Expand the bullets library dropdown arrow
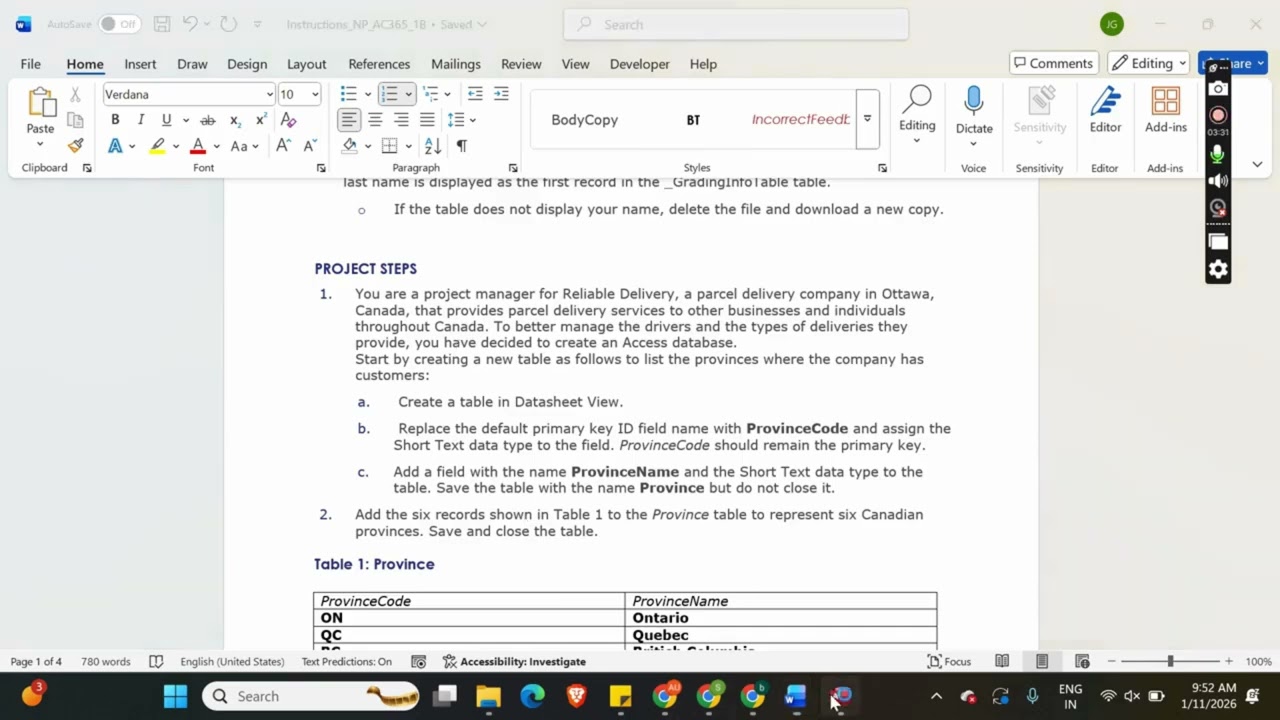This screenshot has height=720, width=1280. click(x=368, y=94)
